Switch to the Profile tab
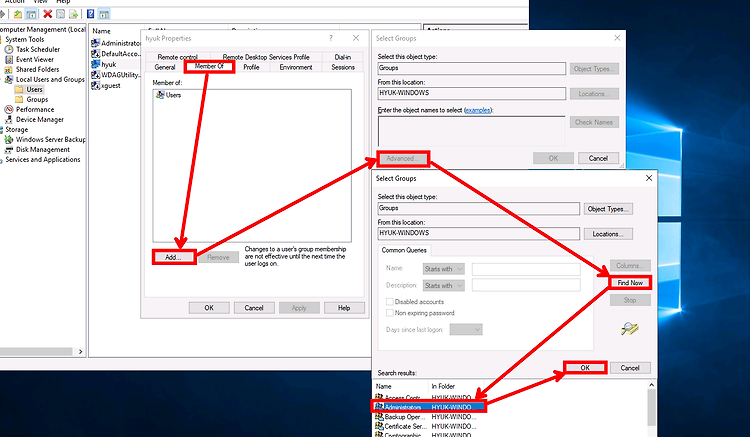 (x=251, y=67)
